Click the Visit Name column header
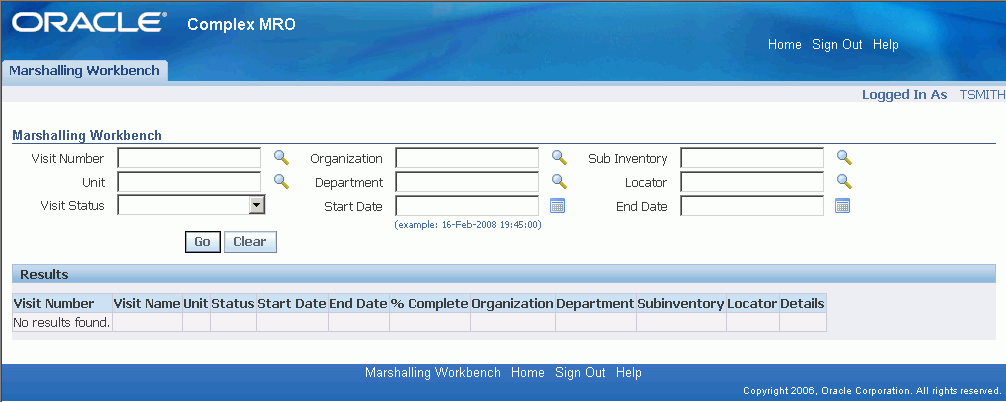 pyautogui.click(x=147, y=303)
